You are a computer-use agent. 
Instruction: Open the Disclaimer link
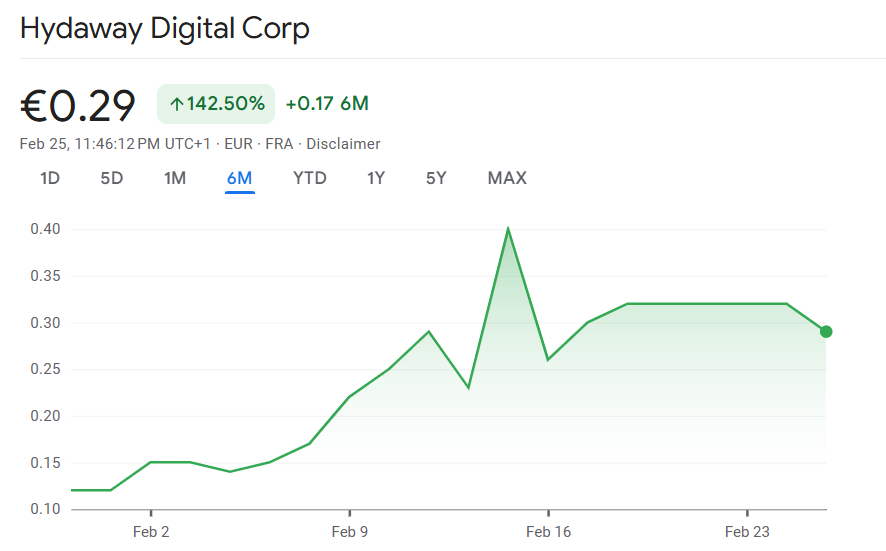click(x=343, y=144)
